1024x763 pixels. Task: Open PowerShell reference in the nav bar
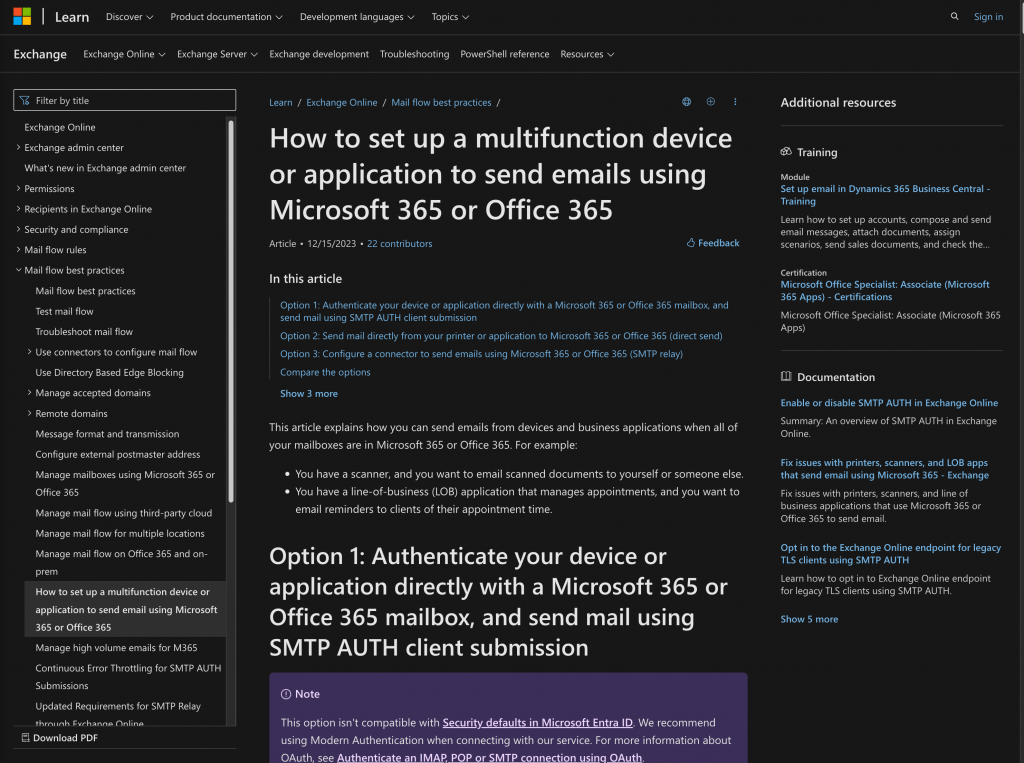point(504,54)
